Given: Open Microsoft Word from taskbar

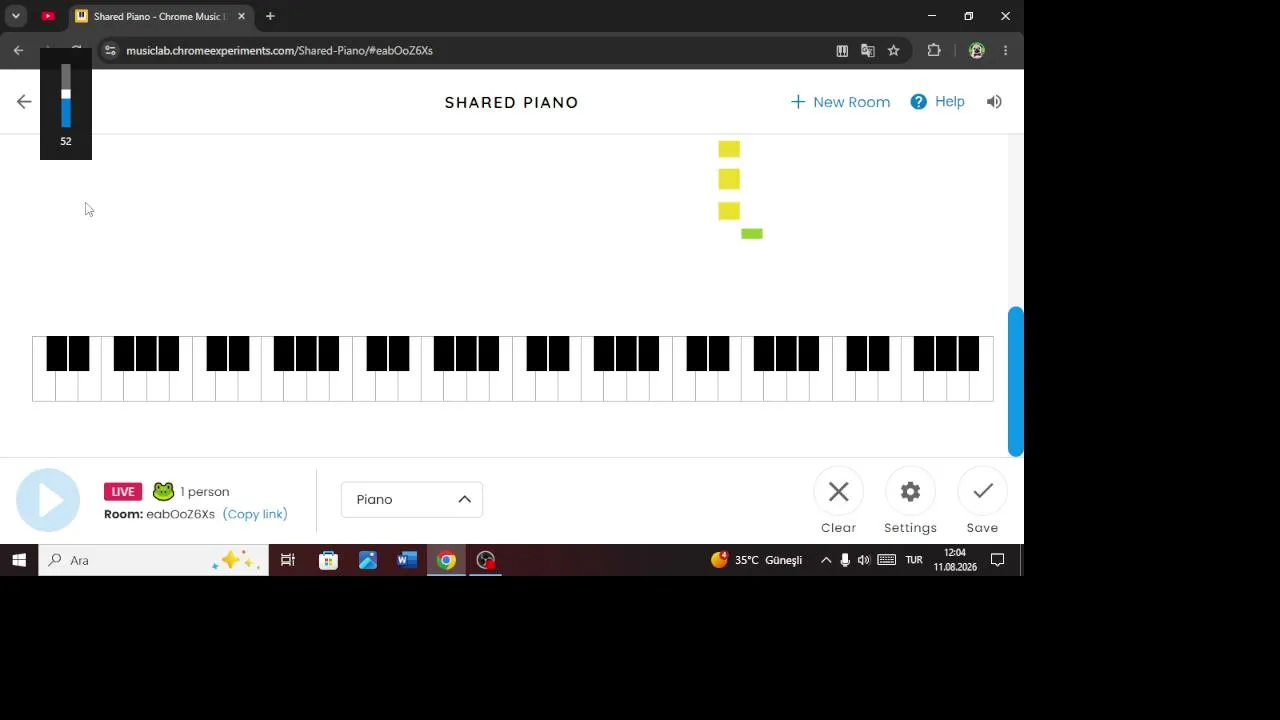Looking at the screenshot, I should (406, 560).
